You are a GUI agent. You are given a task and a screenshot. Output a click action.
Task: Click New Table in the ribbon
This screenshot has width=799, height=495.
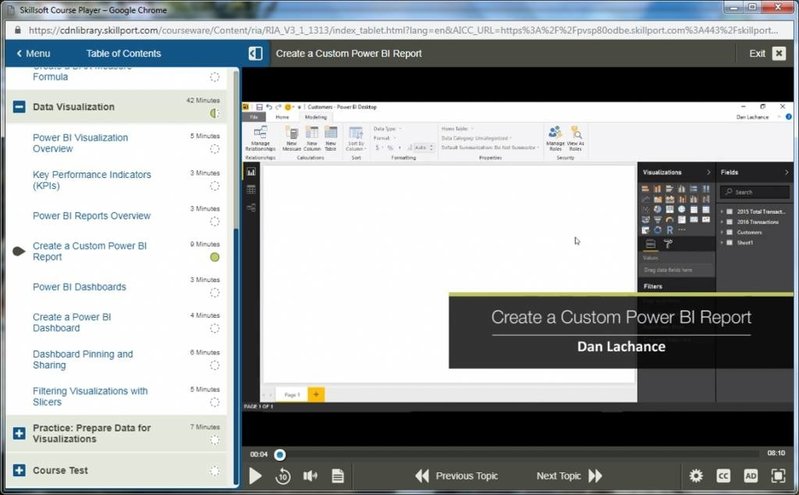click(331, 139)
